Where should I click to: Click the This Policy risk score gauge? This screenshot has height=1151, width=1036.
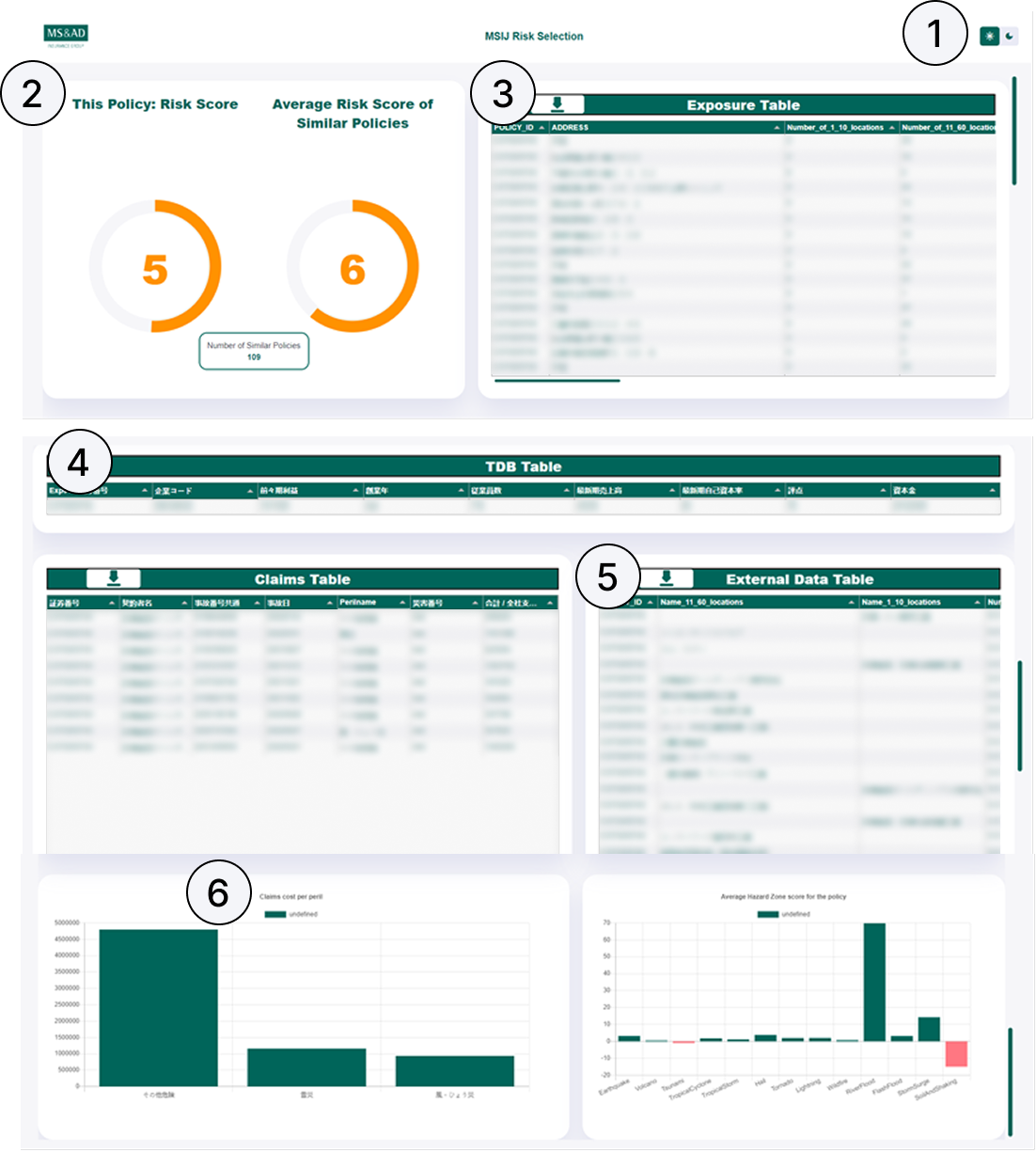155,267
